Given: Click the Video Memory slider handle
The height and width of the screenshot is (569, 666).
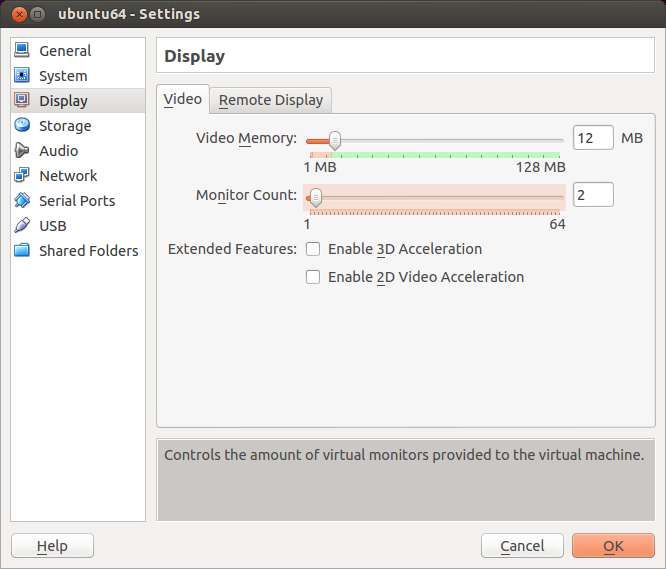Looking at the screenshot, I should click(x=335, y=140).
